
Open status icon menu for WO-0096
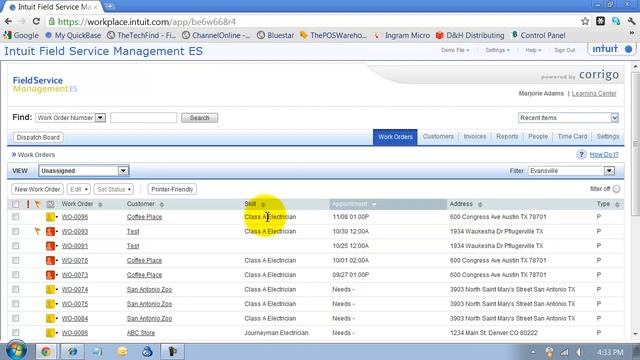click(51, 217)
